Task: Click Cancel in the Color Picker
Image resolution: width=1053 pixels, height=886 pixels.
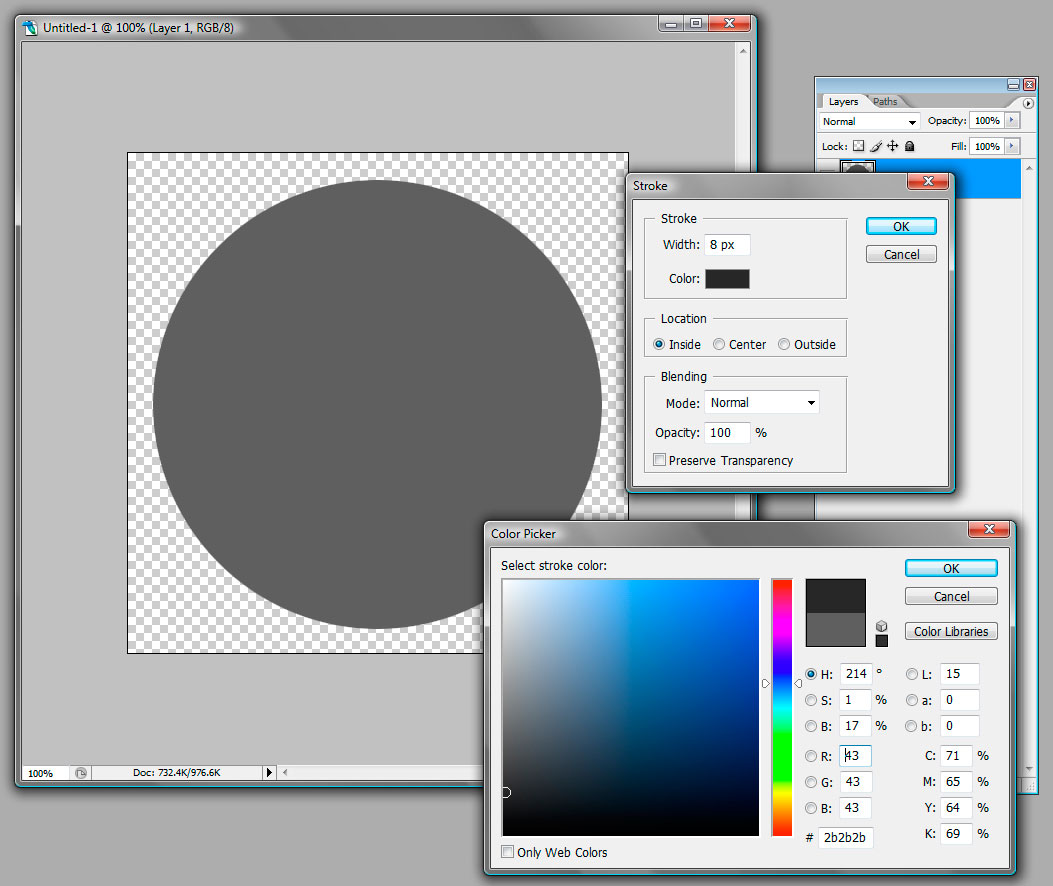Action: [x=951, y=596]
